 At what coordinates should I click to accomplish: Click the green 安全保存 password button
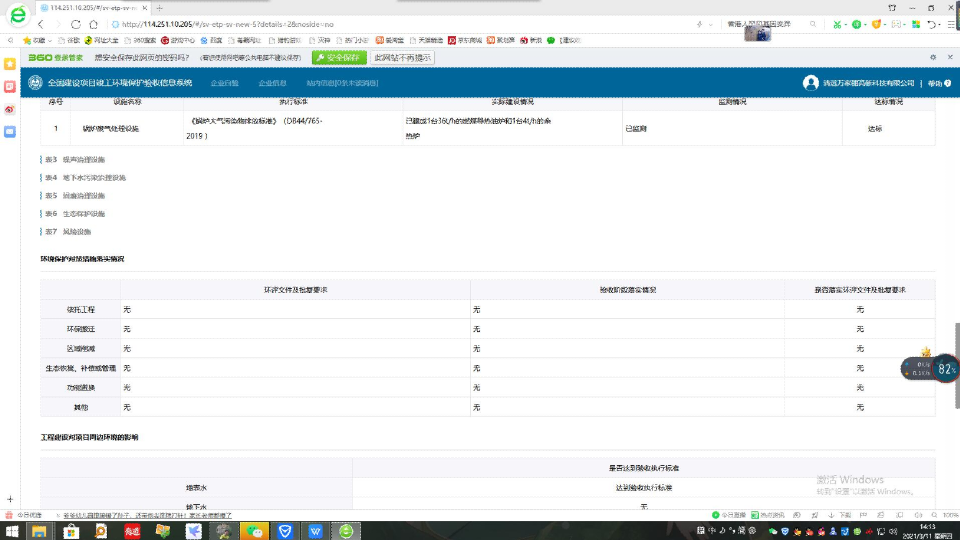(x=338, y=58)
